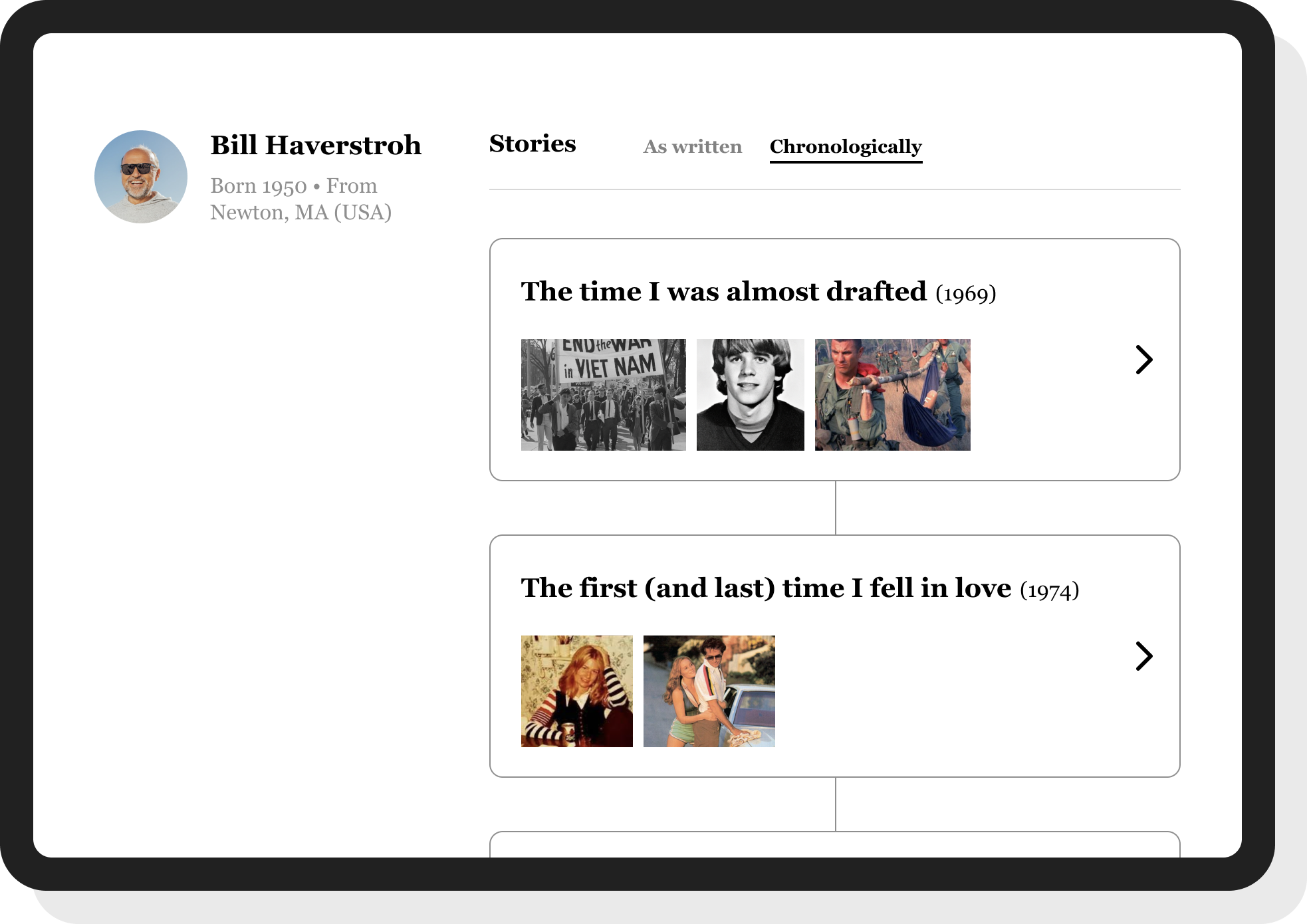Viewport: 1307px width, 924px height.
Task: Click the (1969) year label
Action: [966, 294]
